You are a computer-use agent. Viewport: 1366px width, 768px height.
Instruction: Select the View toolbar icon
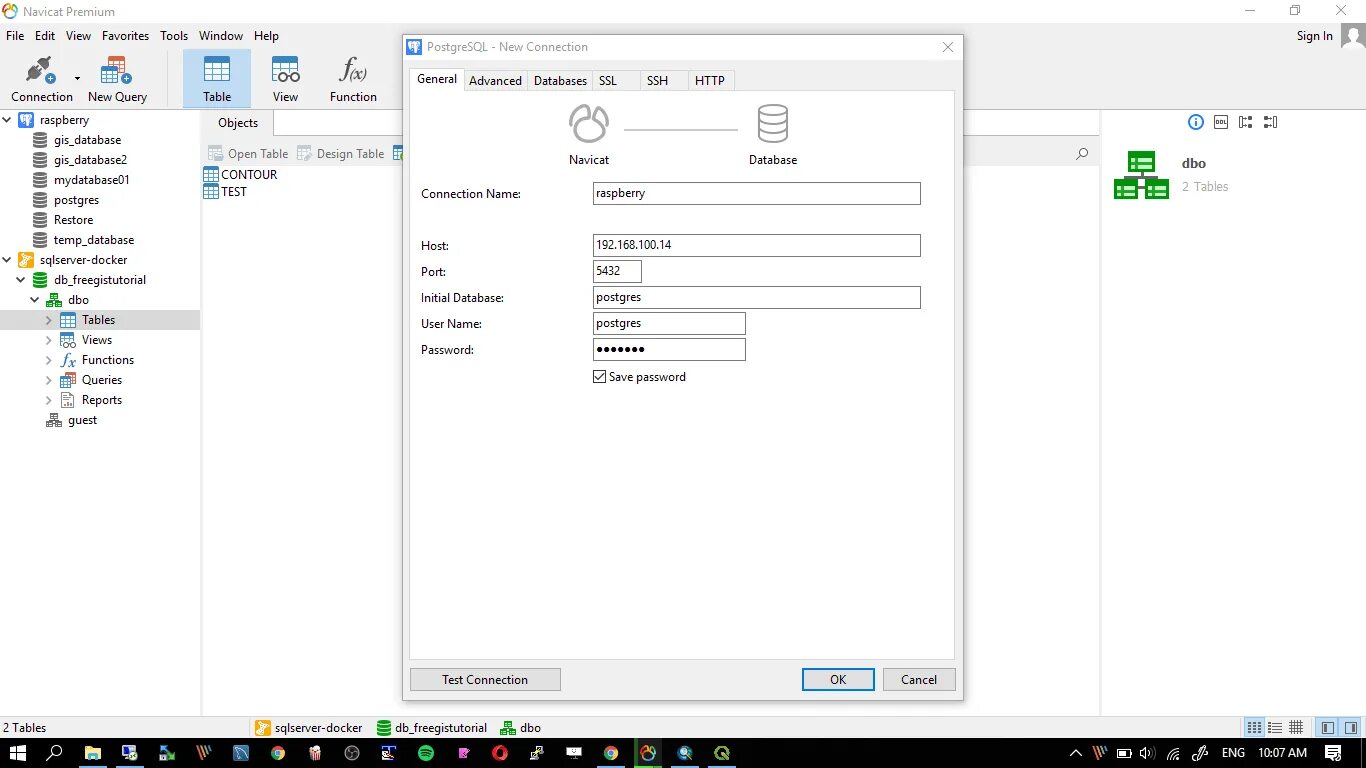tap(285, 79)
